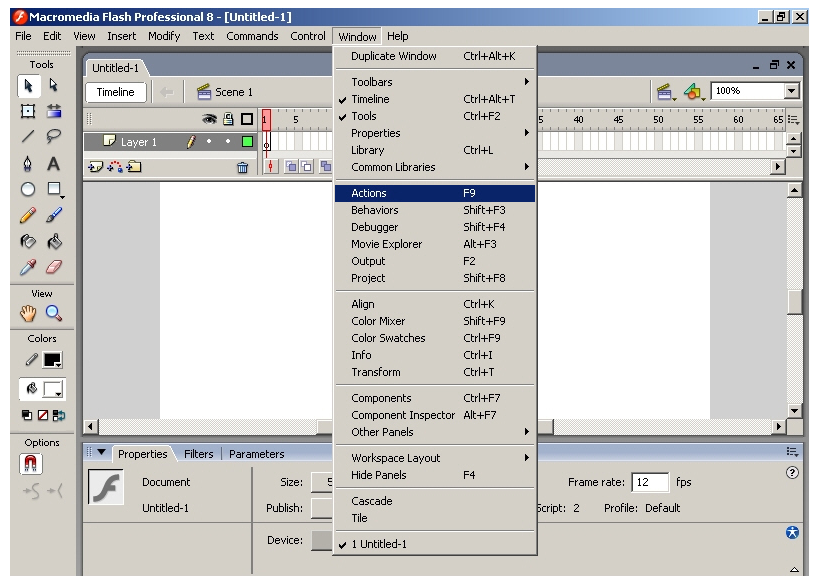Select the Subselection tool
The width and height of the screenshot is (818, 584).
[54, 85]
